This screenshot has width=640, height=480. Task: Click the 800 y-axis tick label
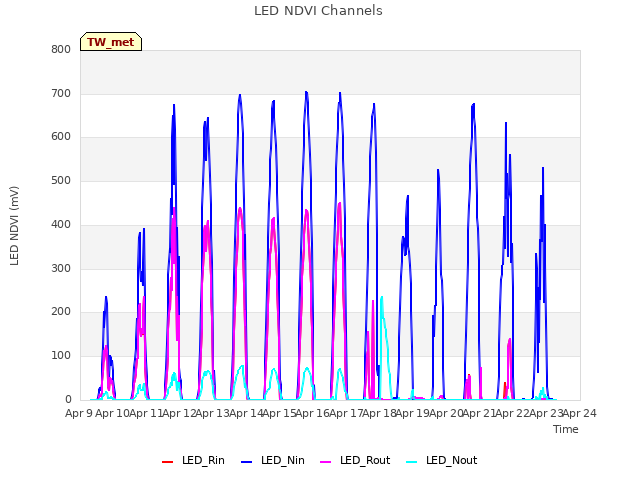pos(61,49)
